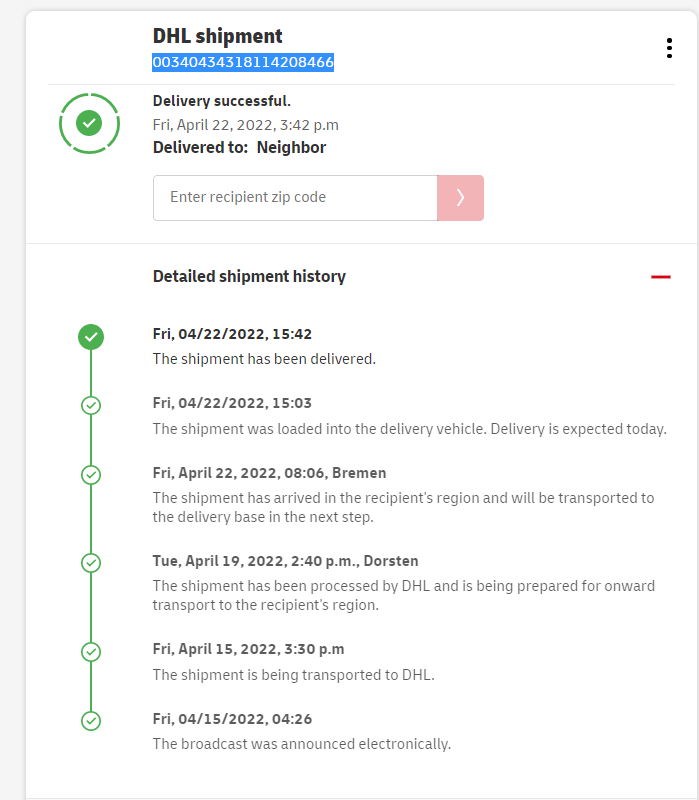The width and height of the screenshot is (699, 800).
Task: Click the Enter recipient zip code field
Action: pos(295,198)
